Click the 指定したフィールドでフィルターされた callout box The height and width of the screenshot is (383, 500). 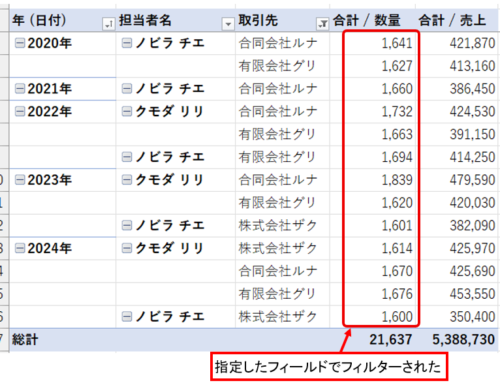[329, 367]
